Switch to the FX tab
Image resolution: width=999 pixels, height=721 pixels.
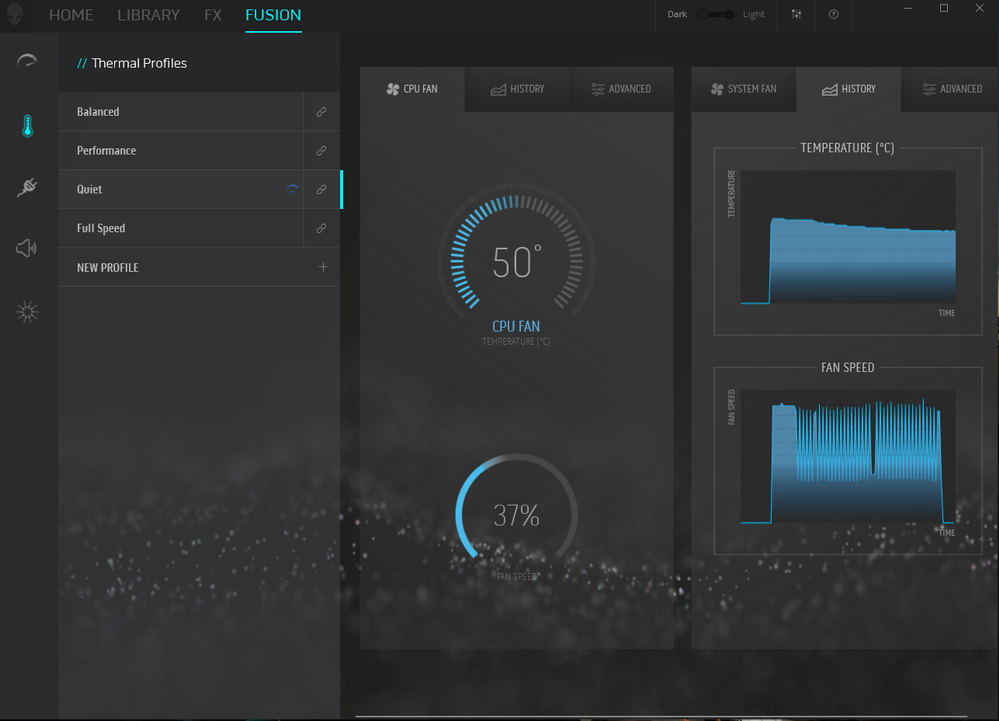click(x=213, y=15)
